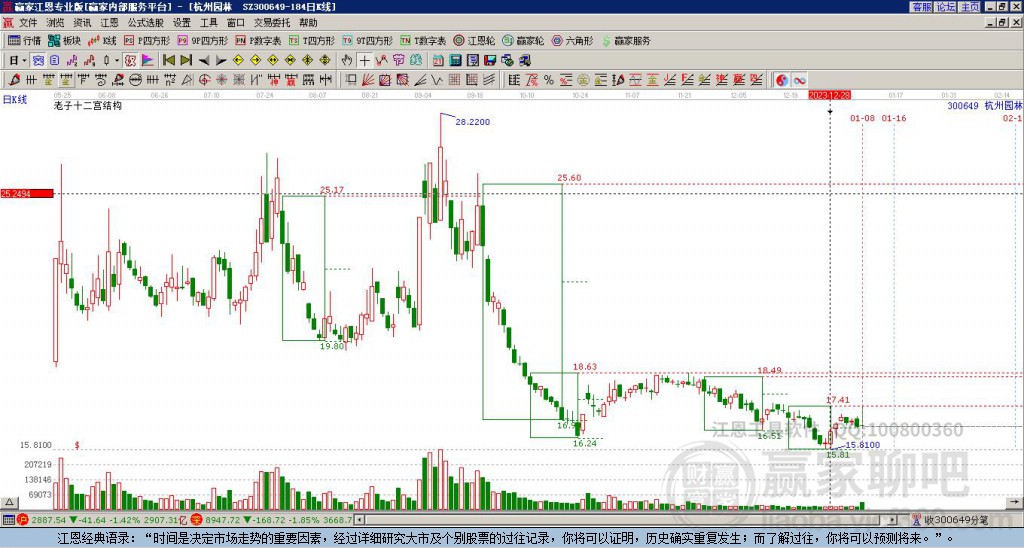Screen dimensions: 1024x548
Task: Switch to K线 chart view
Action: tap(102, 40)
